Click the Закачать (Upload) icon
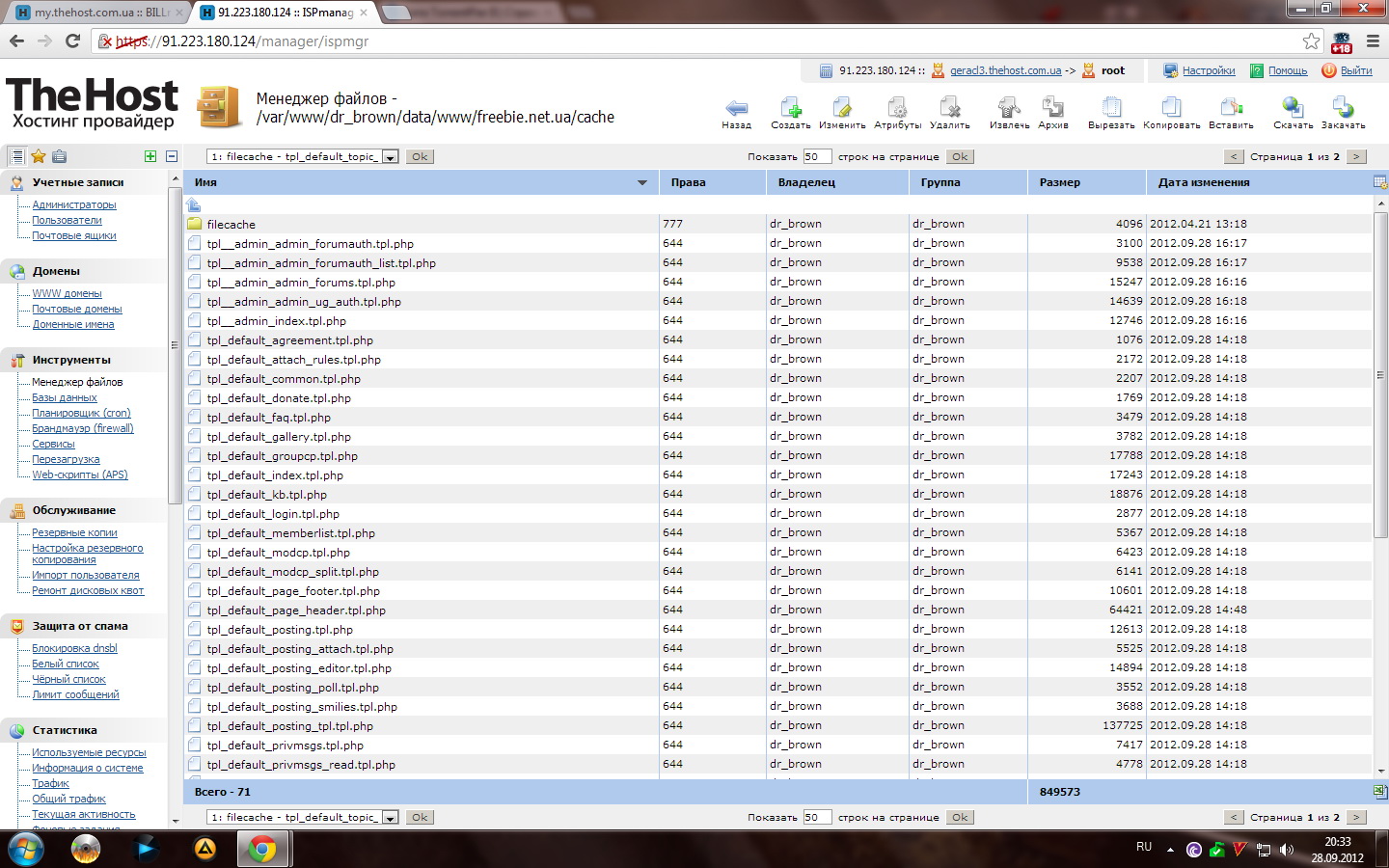The height and width of the screenshot is (868, 1389). (1343, 109)
